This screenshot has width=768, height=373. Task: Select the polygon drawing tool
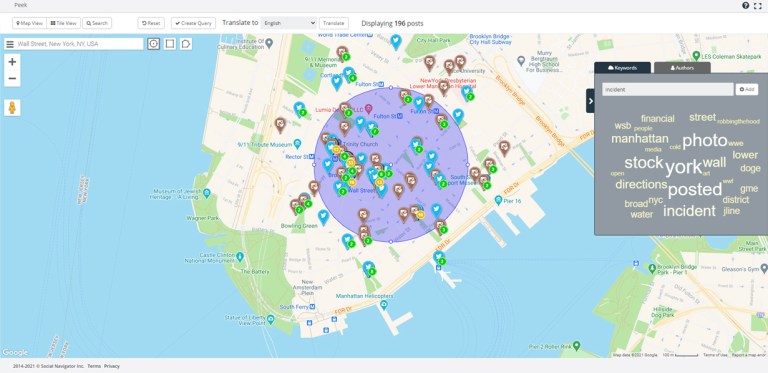[186, 44]
